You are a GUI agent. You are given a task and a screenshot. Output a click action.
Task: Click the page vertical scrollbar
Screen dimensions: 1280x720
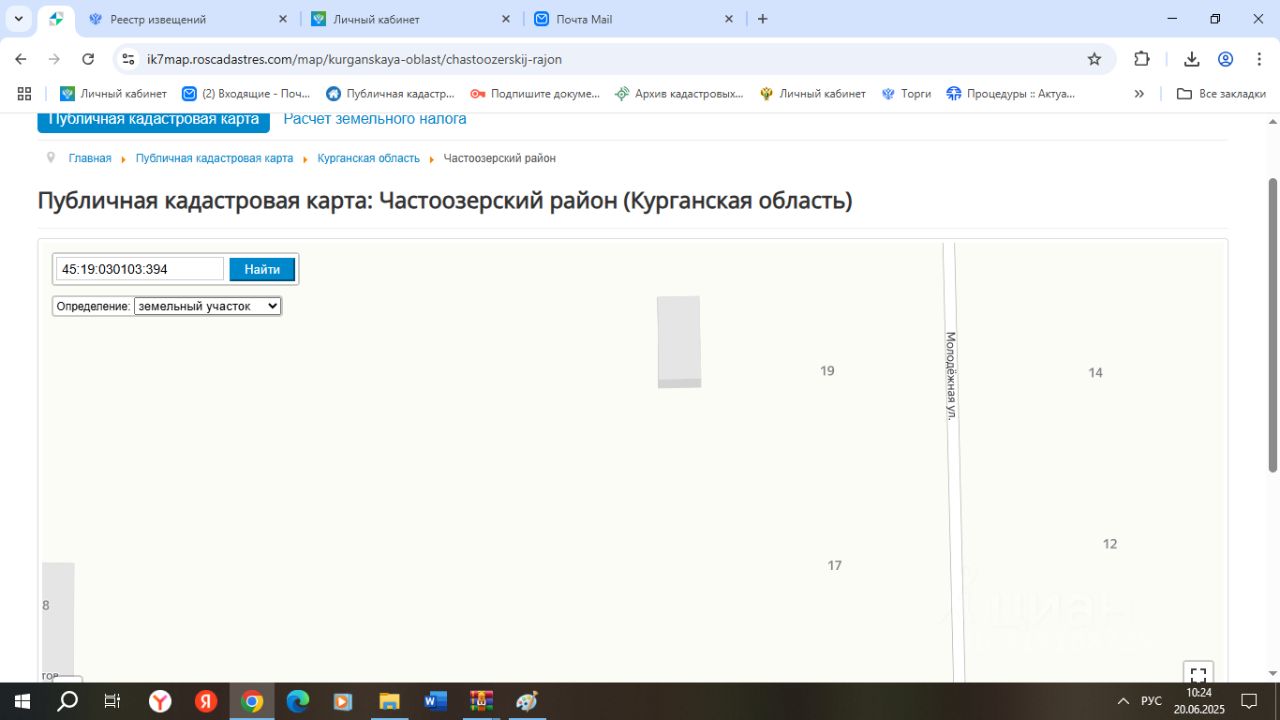[x=1272, y=325]
